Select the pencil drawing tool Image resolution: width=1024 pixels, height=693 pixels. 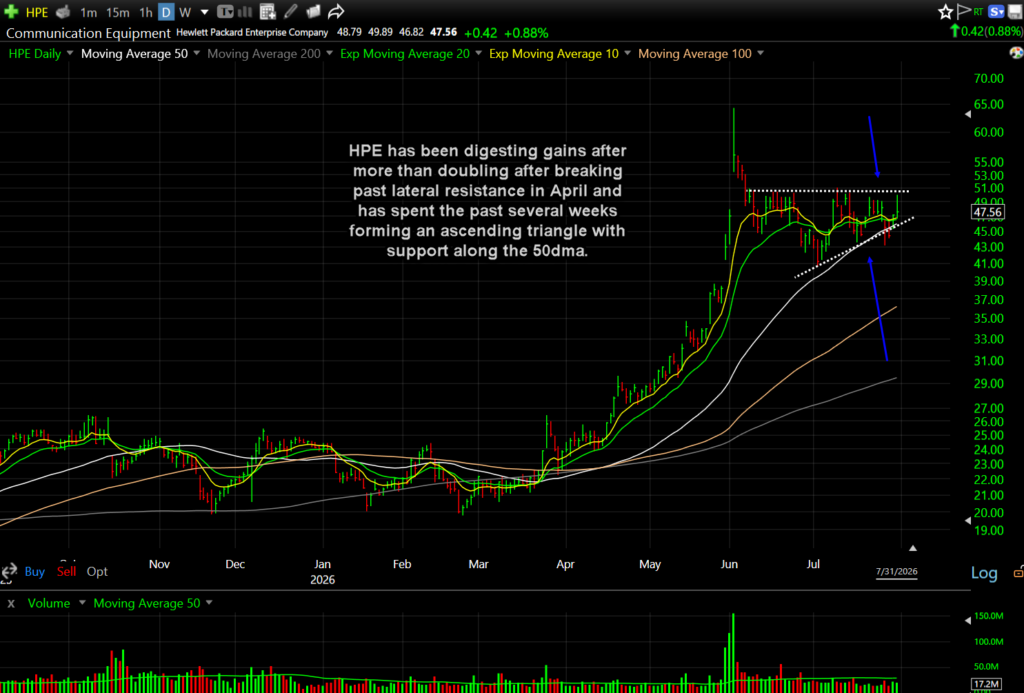[291, 11]
